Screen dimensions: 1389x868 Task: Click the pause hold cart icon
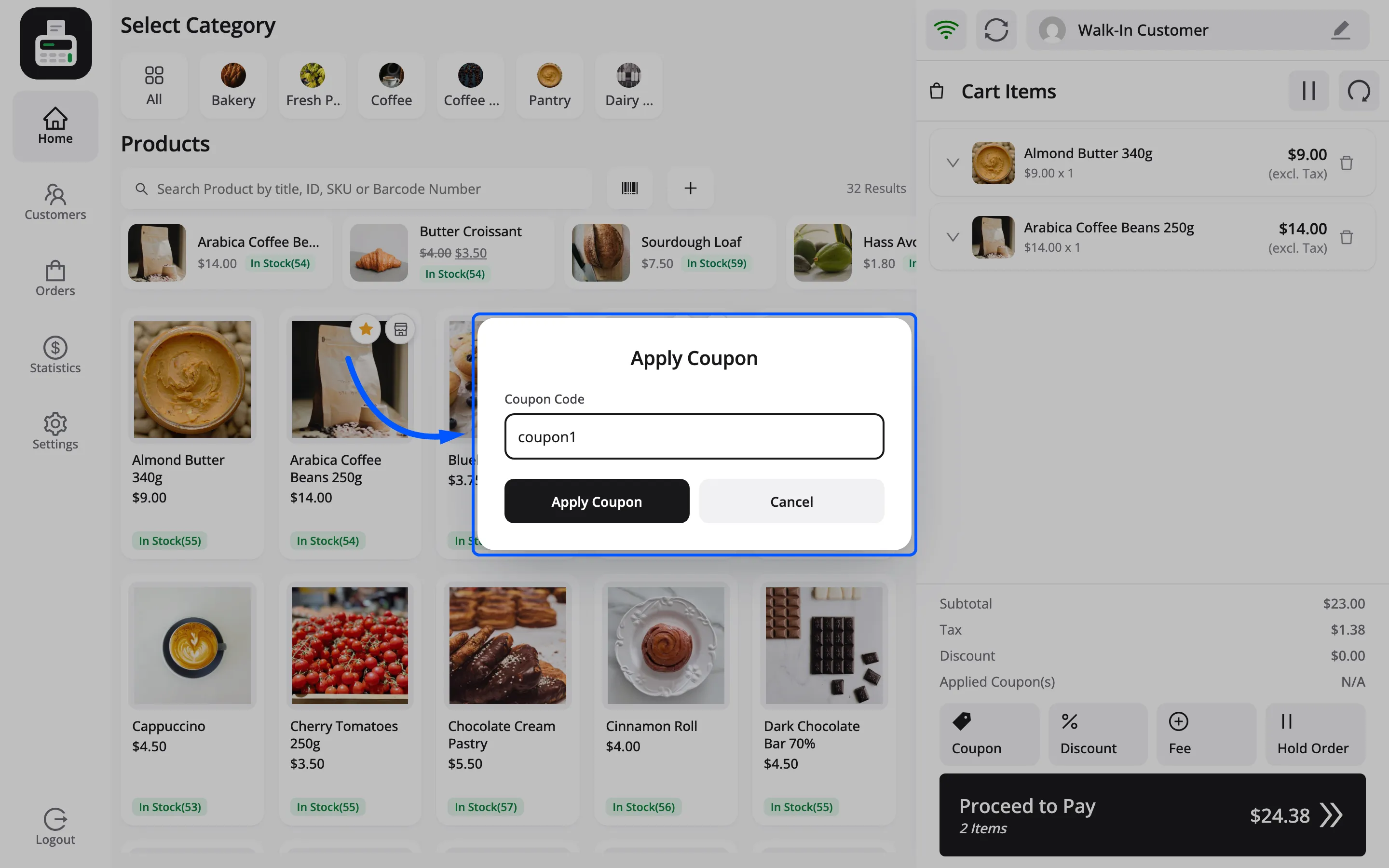pyautogui.click(x=1308, y=91)
